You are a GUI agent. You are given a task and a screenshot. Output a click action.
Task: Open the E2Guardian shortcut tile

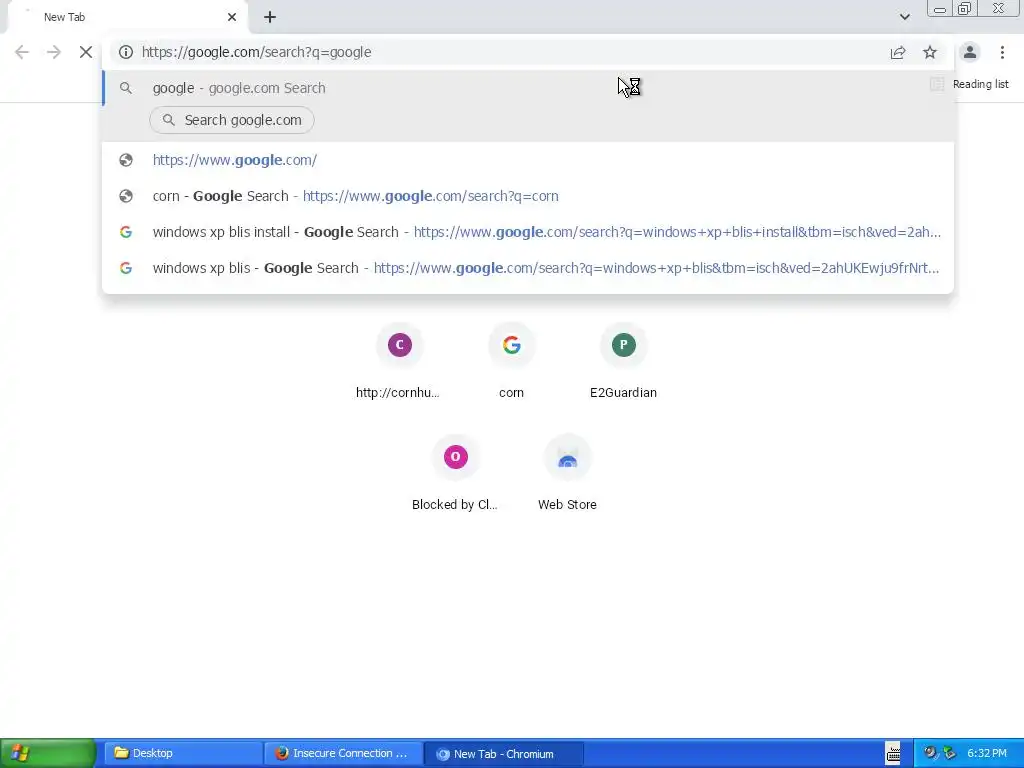(x=624, y=361)
